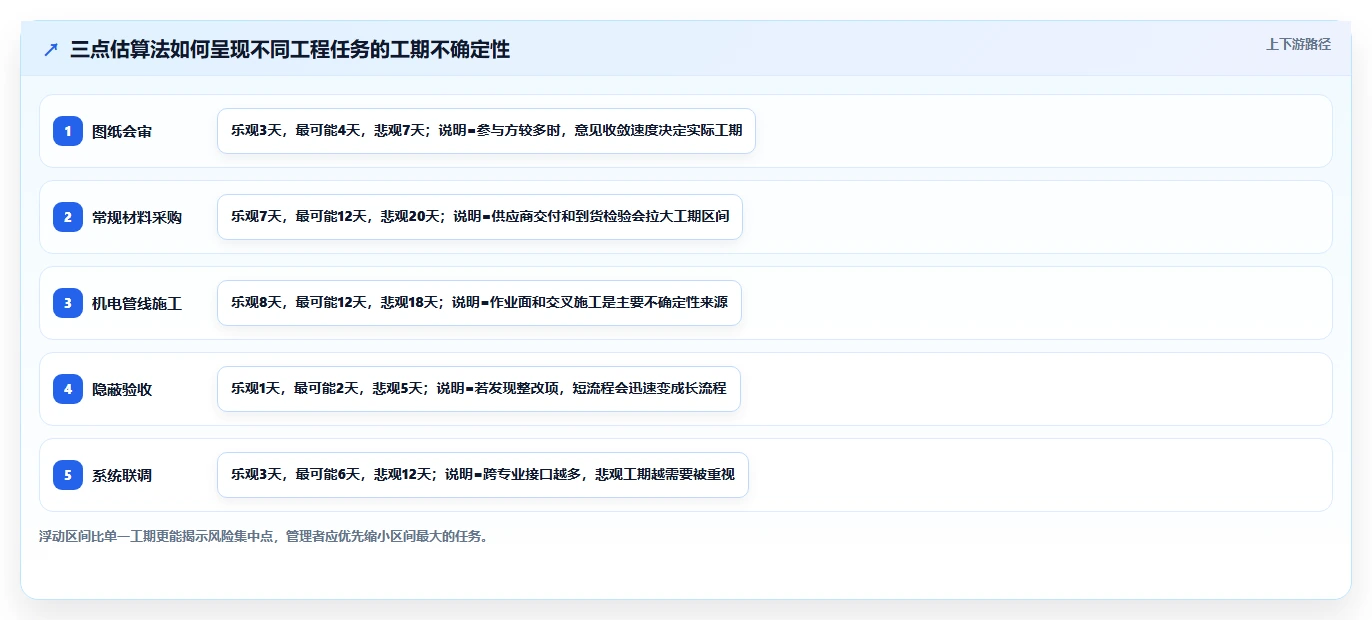
Task: Select the 隐蔽验收 task label
Action: (122, 389)
